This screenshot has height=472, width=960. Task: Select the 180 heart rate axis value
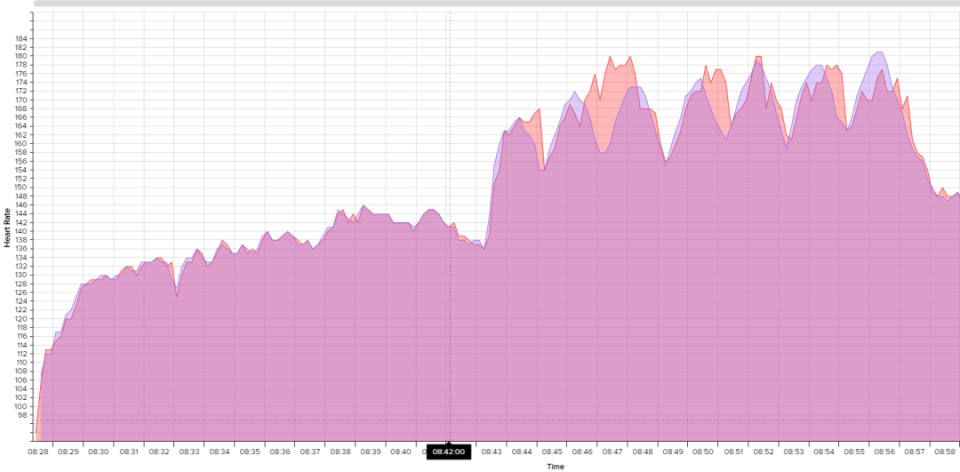[23, 56]
